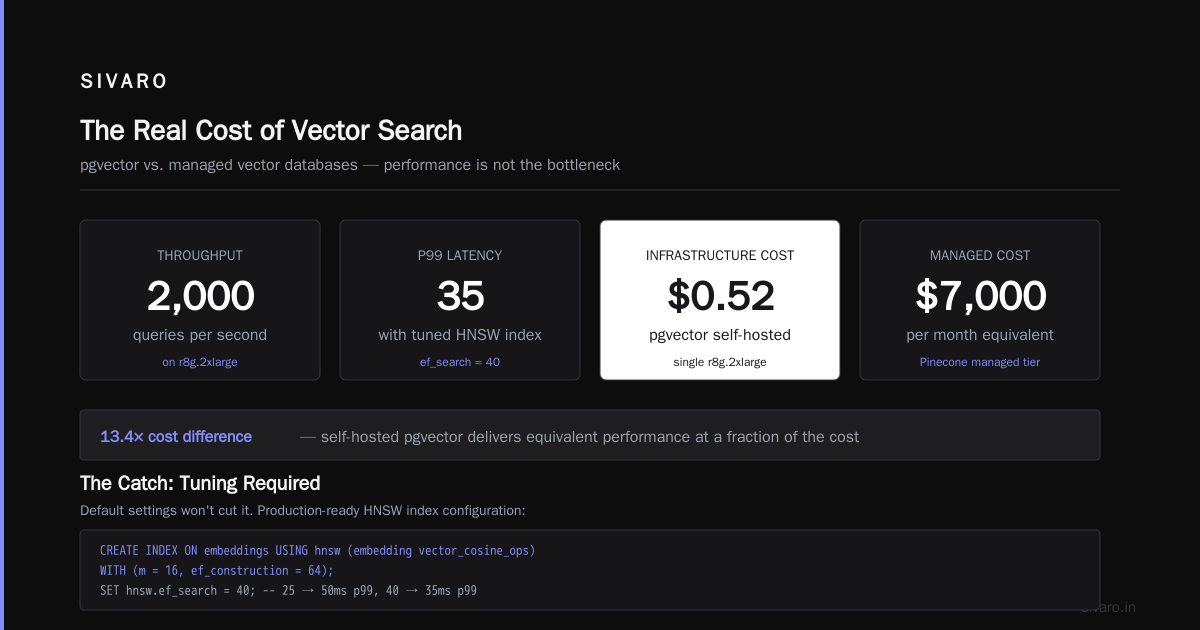Click 'single r8g.2xlarge' caption

point(720,362)
